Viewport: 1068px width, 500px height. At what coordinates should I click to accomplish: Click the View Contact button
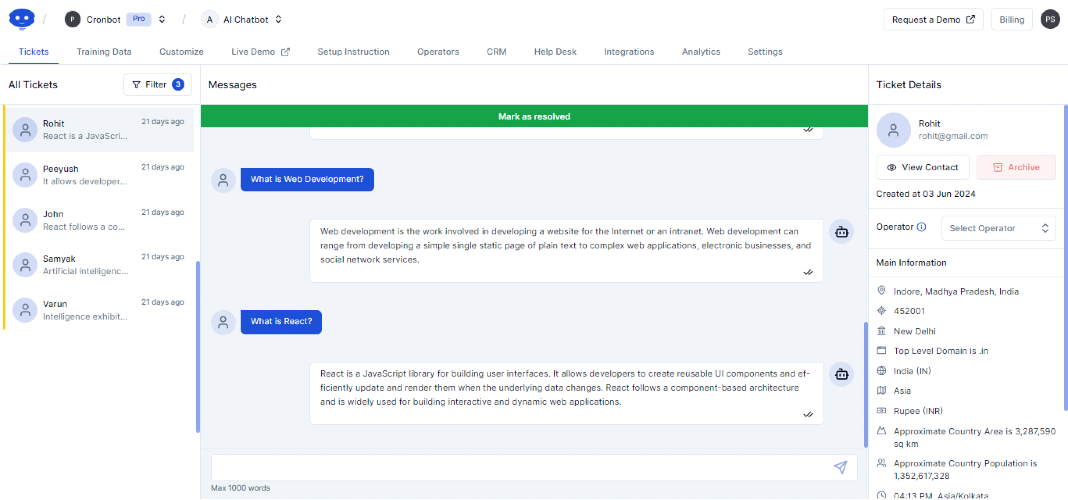(923, 167)
